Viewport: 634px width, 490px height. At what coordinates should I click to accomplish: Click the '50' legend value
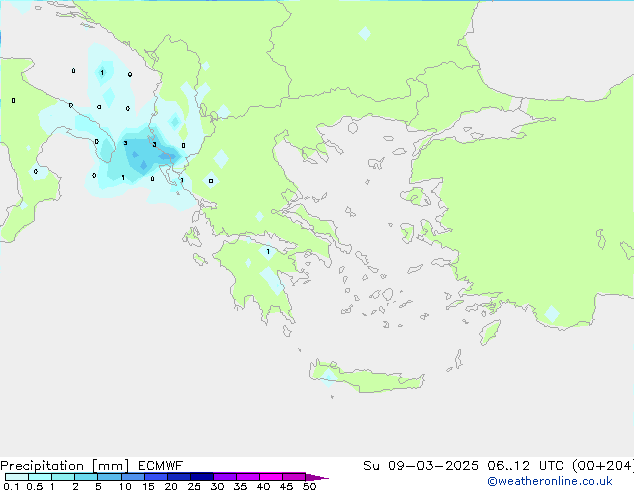tap(309, 486)
